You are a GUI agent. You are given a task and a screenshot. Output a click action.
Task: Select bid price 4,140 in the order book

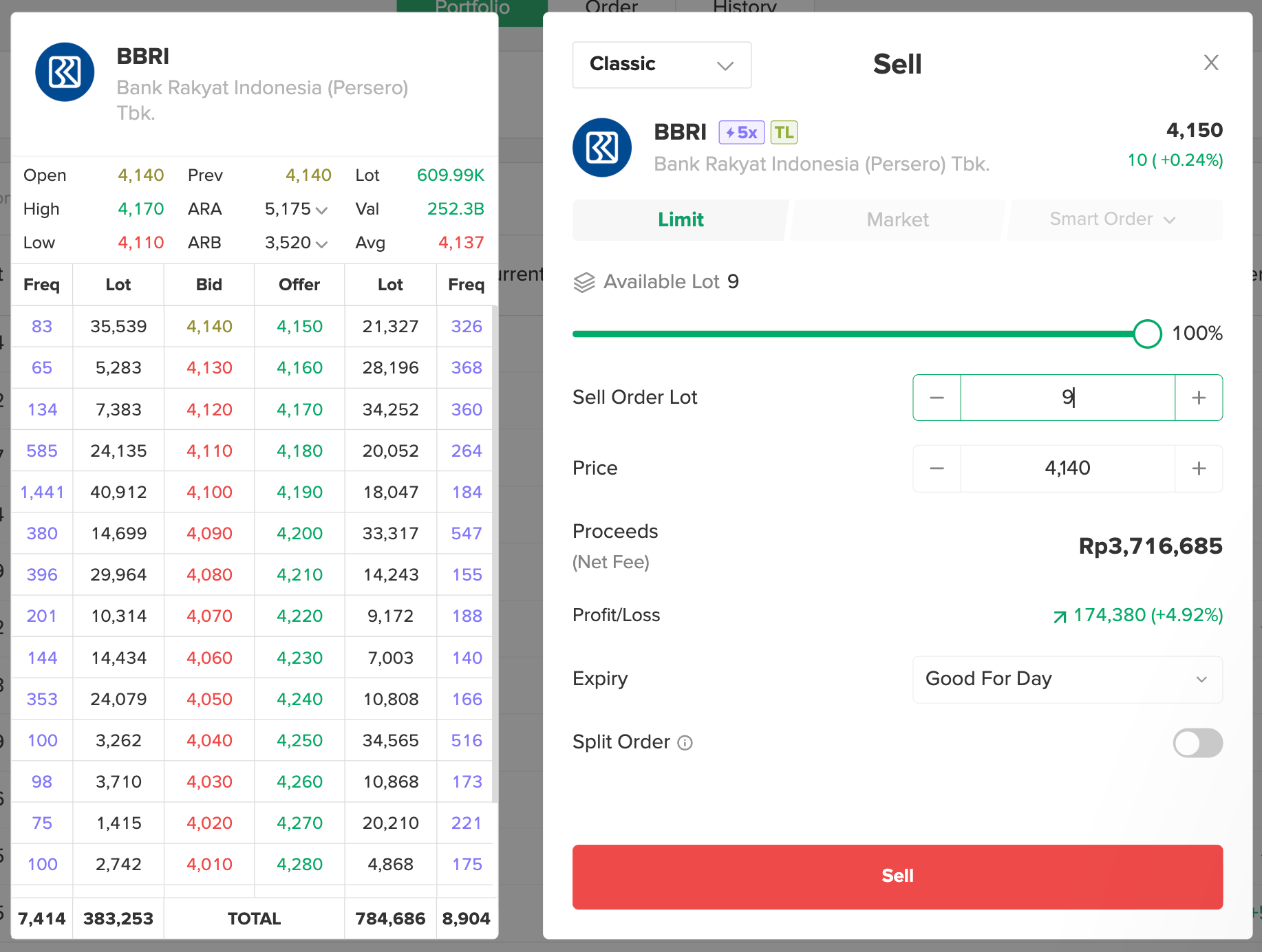209,327
